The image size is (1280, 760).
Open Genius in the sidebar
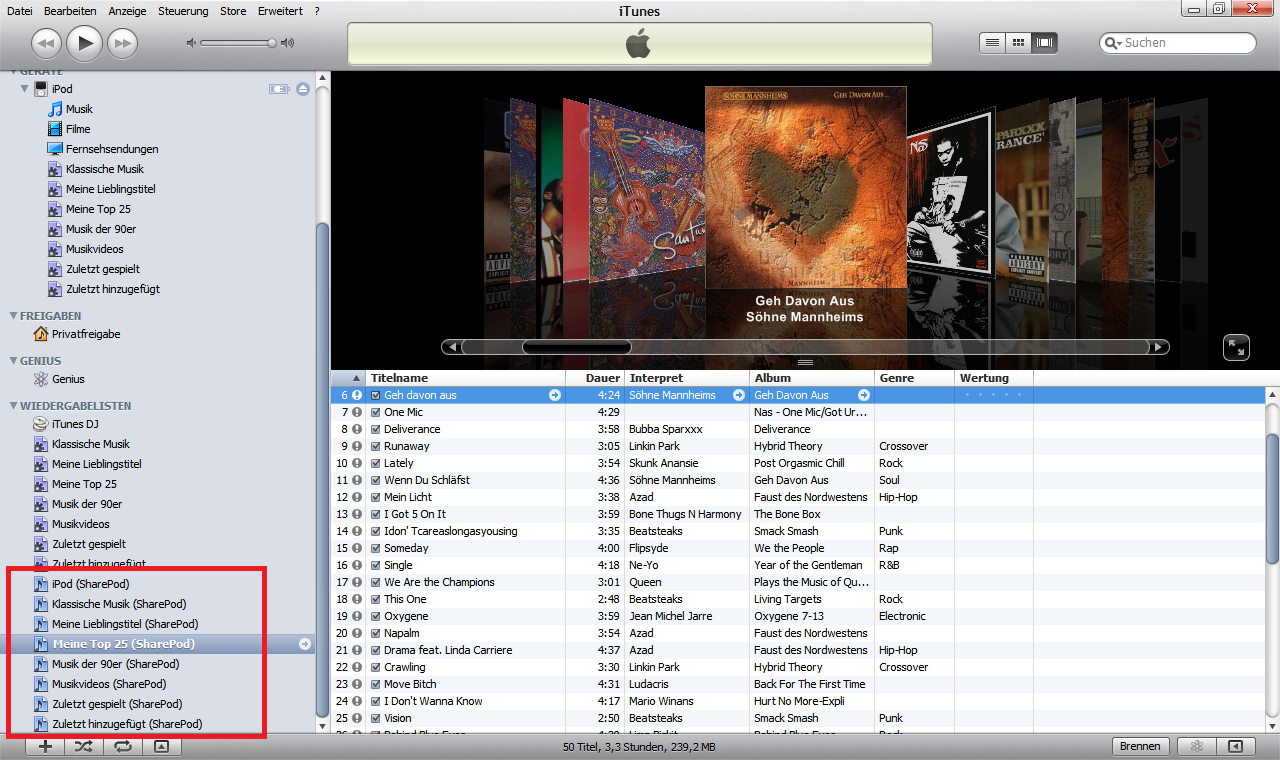coord(68,379)
